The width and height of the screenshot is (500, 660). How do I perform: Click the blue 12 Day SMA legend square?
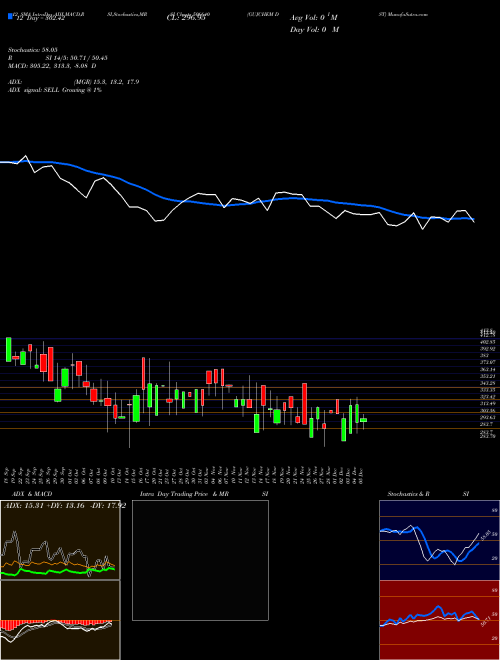click(10, 17)
